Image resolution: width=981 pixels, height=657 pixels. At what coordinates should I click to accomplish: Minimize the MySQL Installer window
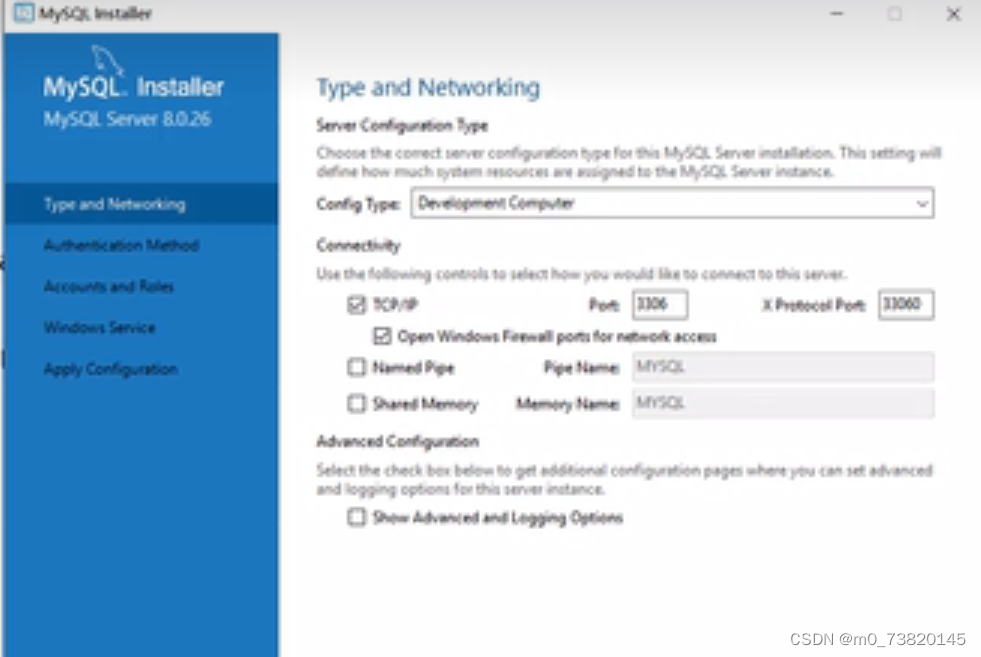pyautogui.click(x=836, y=14)
